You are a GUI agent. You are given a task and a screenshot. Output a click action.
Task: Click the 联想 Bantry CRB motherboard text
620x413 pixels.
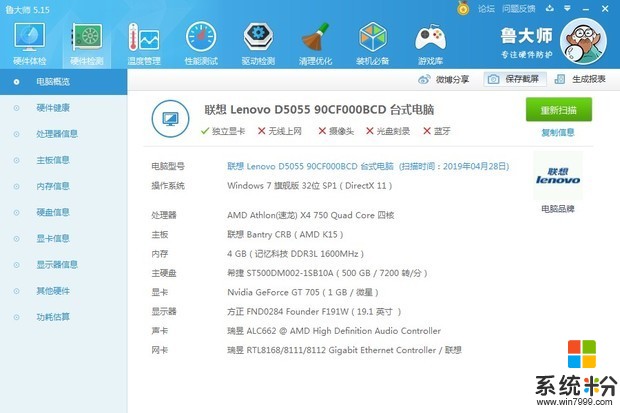(285, 235)
